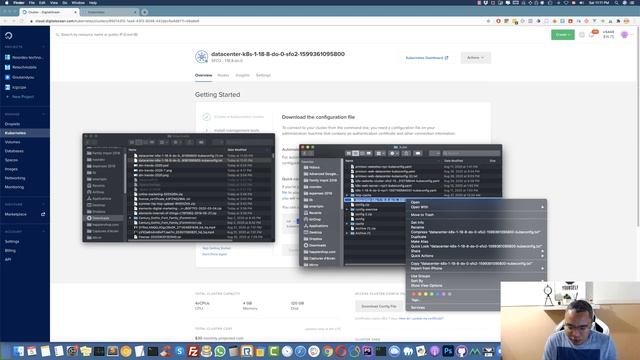Open Safari from the dock
Image resolution: width=640 pixels, height=360 pixels.
300,351
